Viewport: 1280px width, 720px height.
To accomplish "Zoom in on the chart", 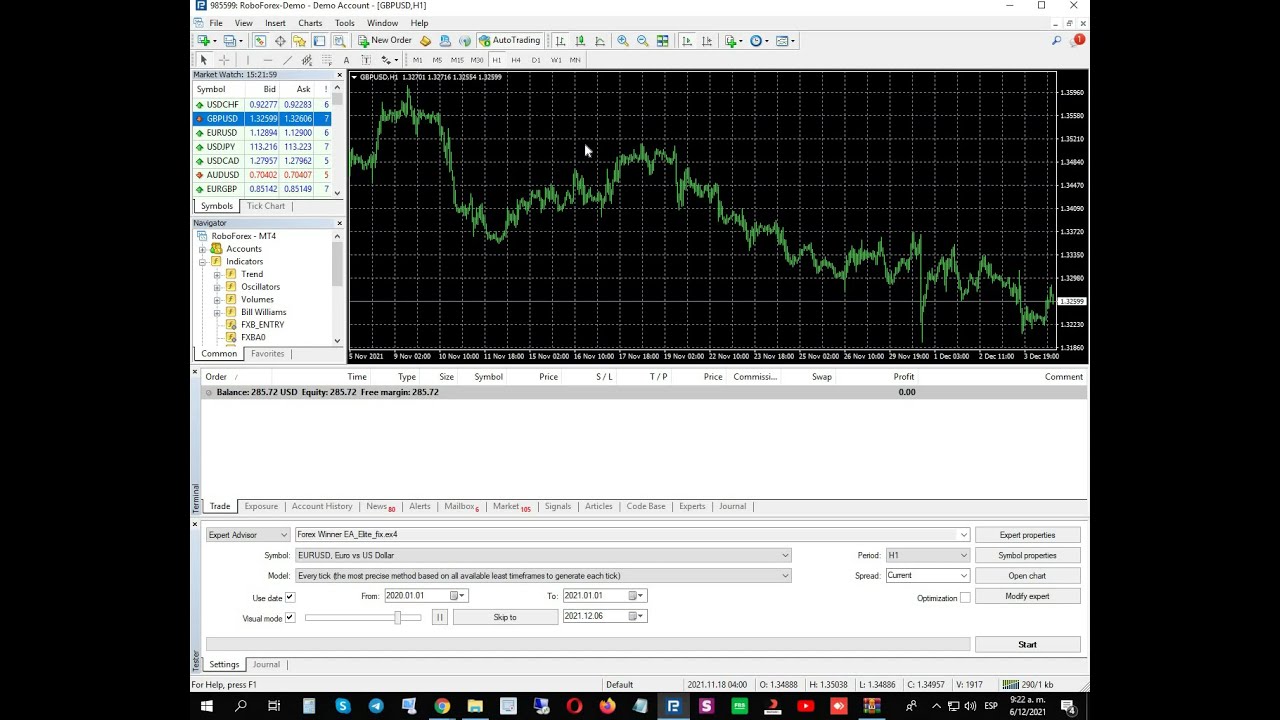I will pyautogui.click(x=623, y=41).
